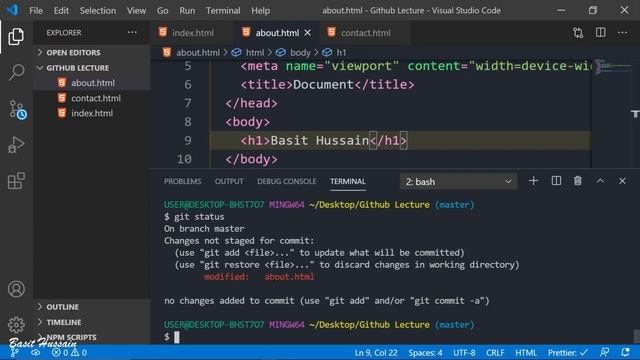
Task: Click the Prettier status bar item
Action: point(568,353)
